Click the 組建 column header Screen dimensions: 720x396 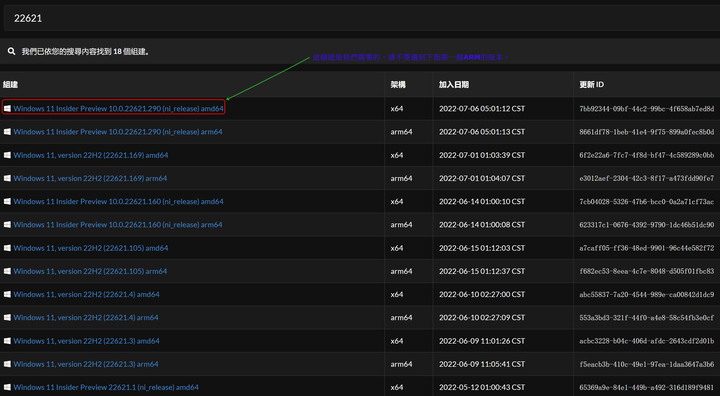tap(11, 85)
